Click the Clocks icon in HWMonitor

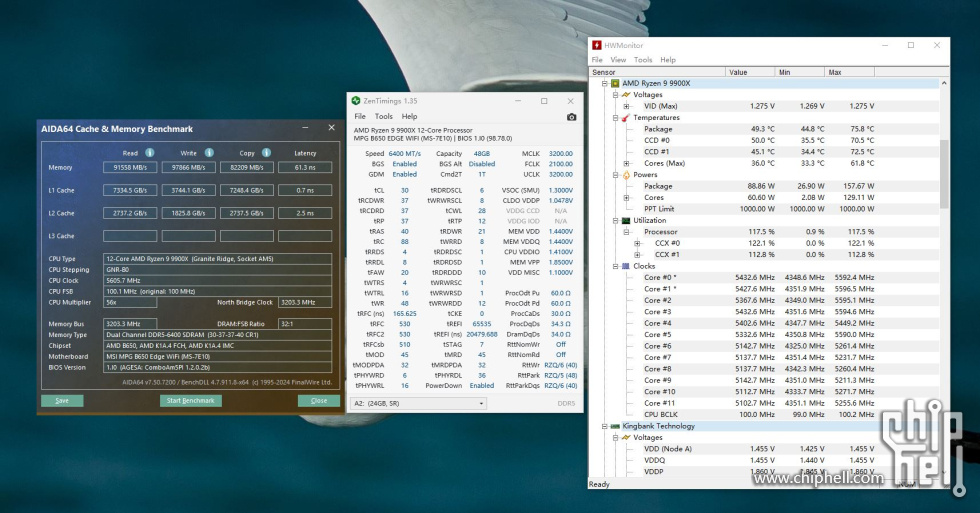[x=626, y=266]
